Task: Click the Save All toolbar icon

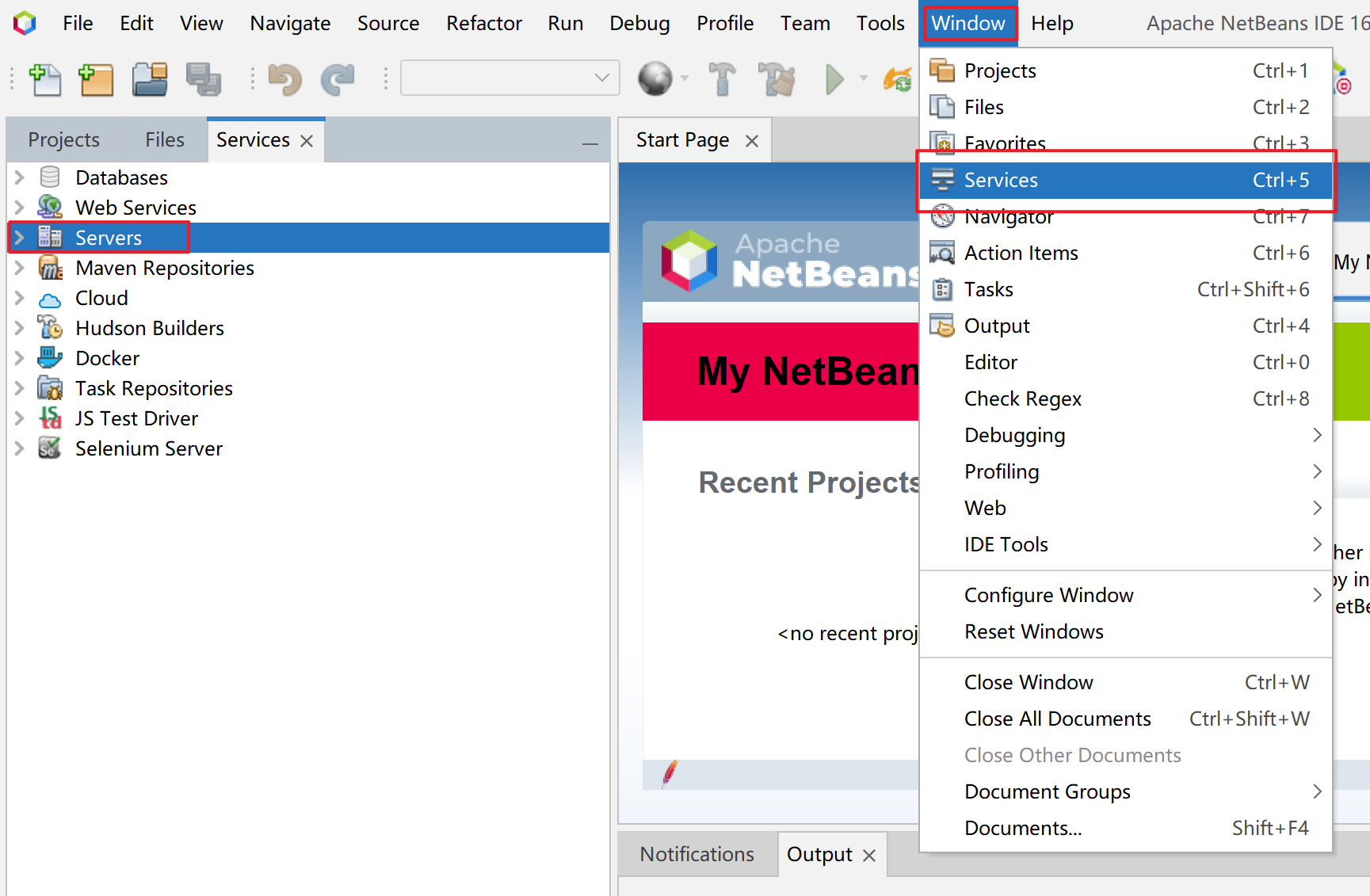Action: click(204, 79)
